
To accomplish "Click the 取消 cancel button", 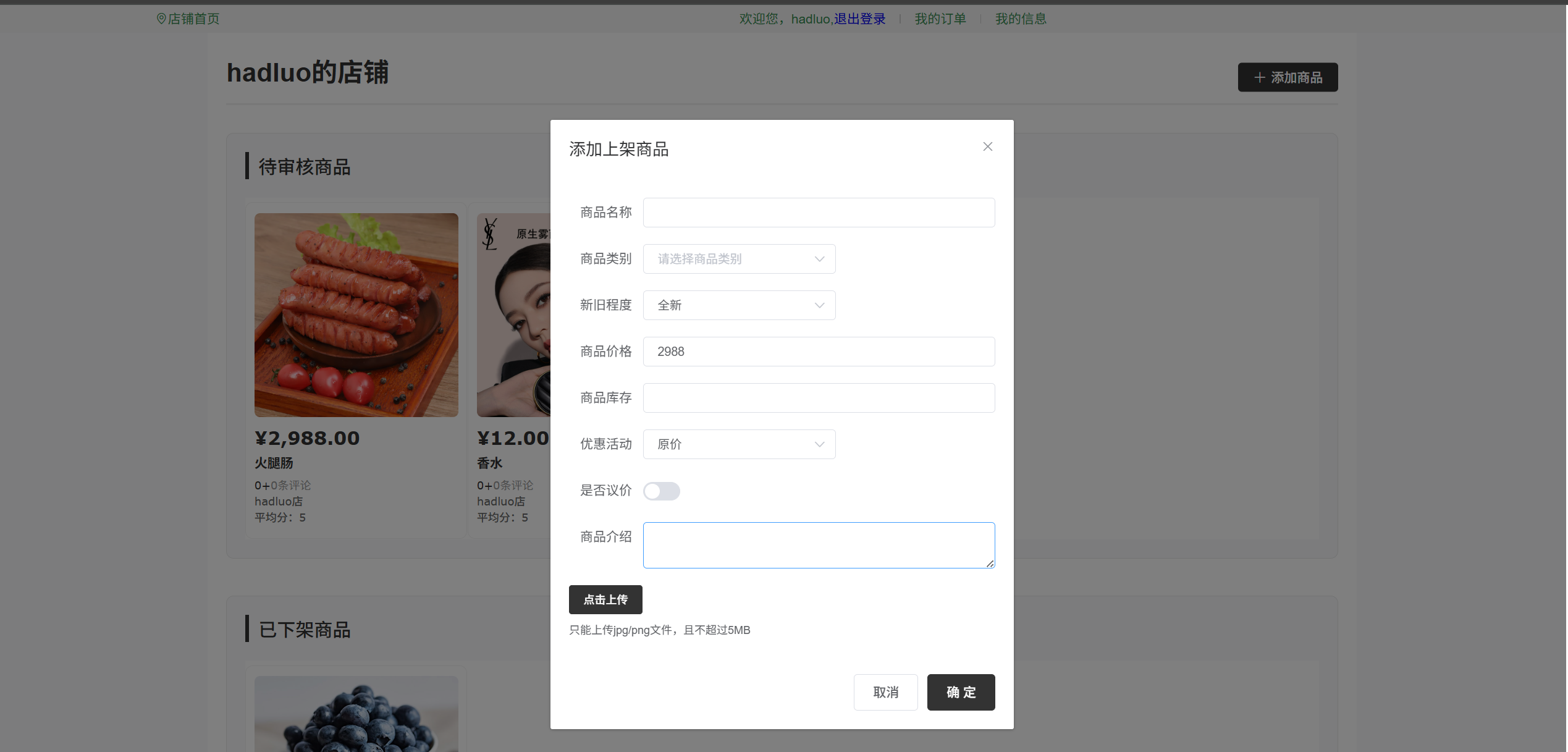I will click(x=885, y=692).
